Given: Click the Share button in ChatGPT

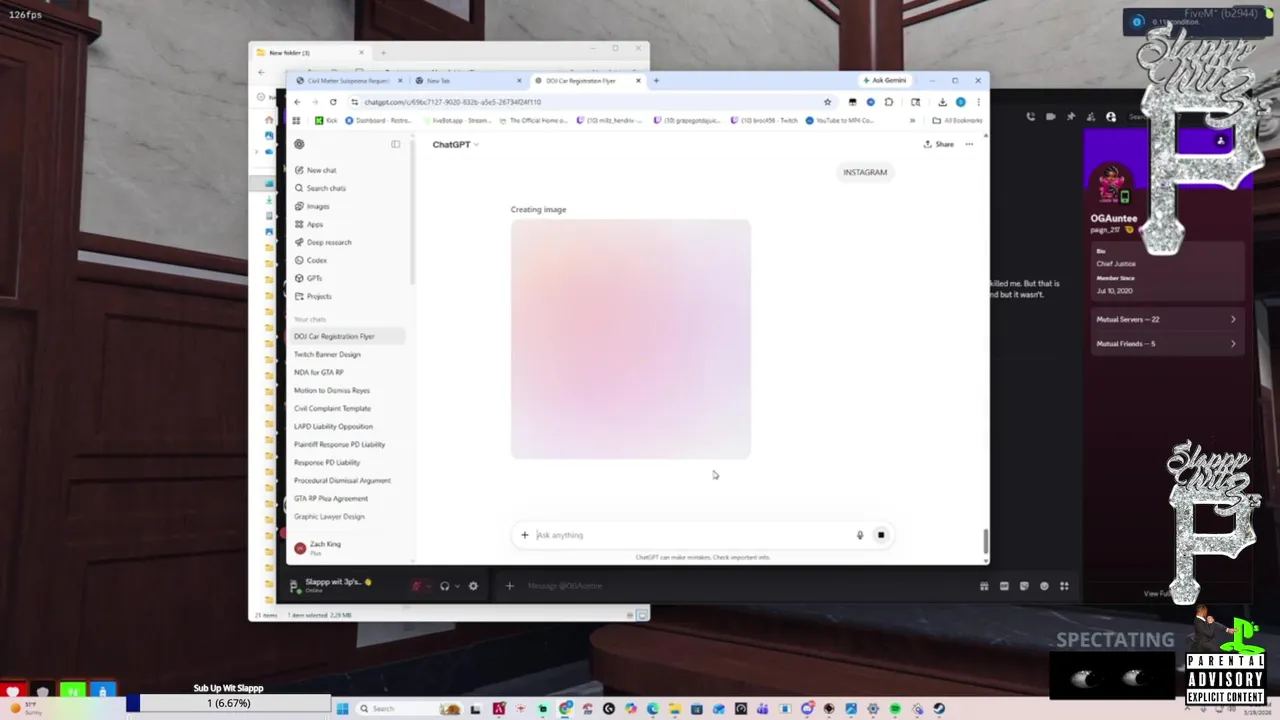Looking at the screenshot, I should pos(938,144).
